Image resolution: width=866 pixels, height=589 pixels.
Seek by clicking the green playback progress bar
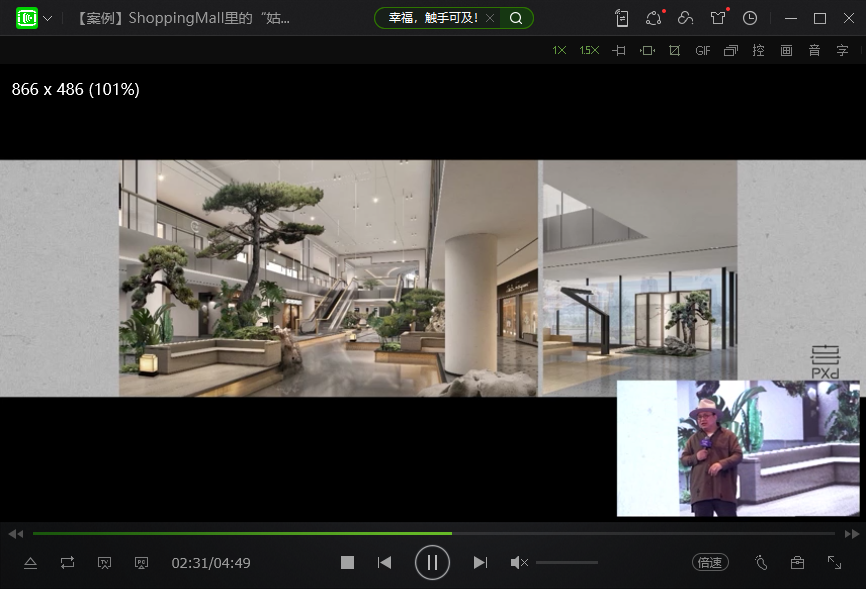click(x=434, y=533)
